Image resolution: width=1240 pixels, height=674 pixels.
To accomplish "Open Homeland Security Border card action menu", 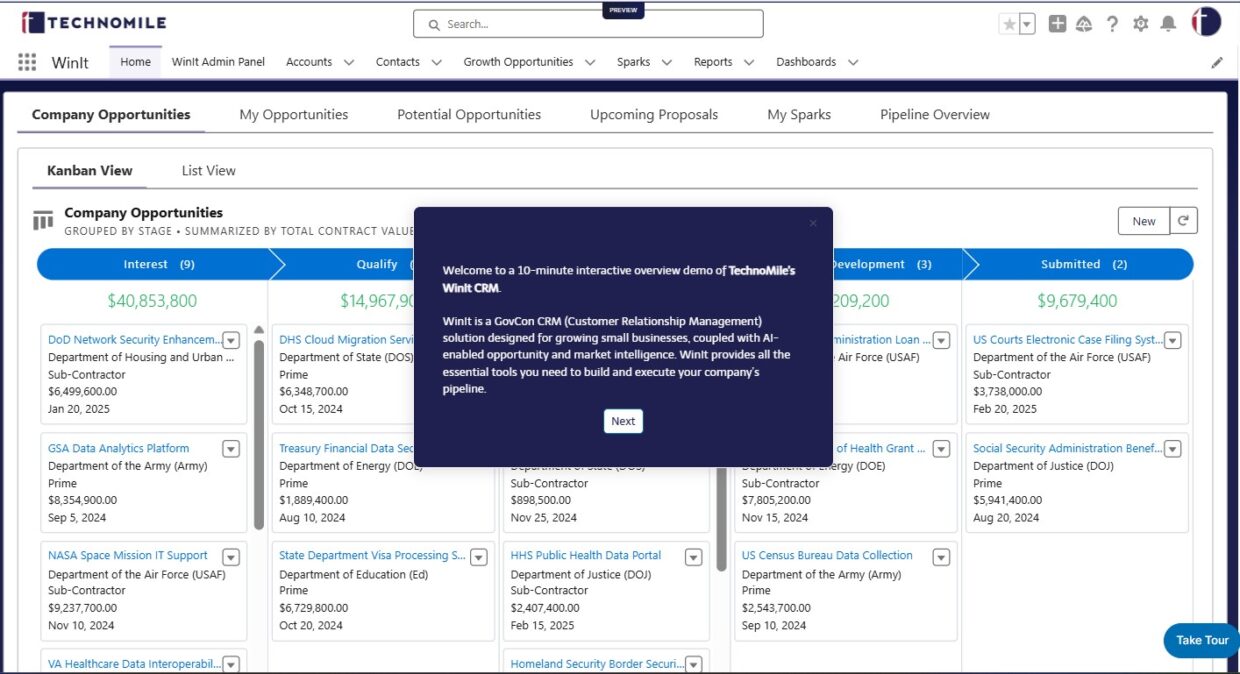I will pos(694,665).
